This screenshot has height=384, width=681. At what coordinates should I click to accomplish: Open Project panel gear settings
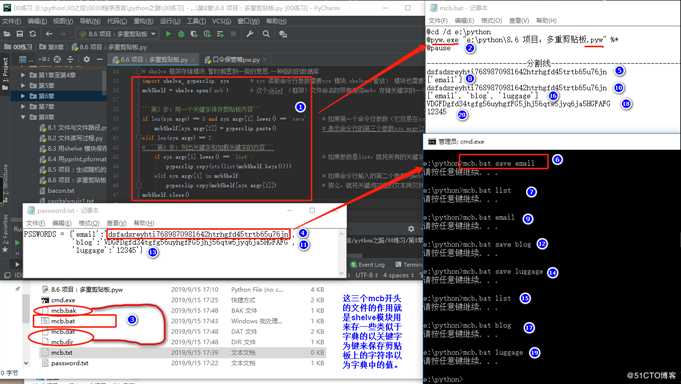point(86,60)
